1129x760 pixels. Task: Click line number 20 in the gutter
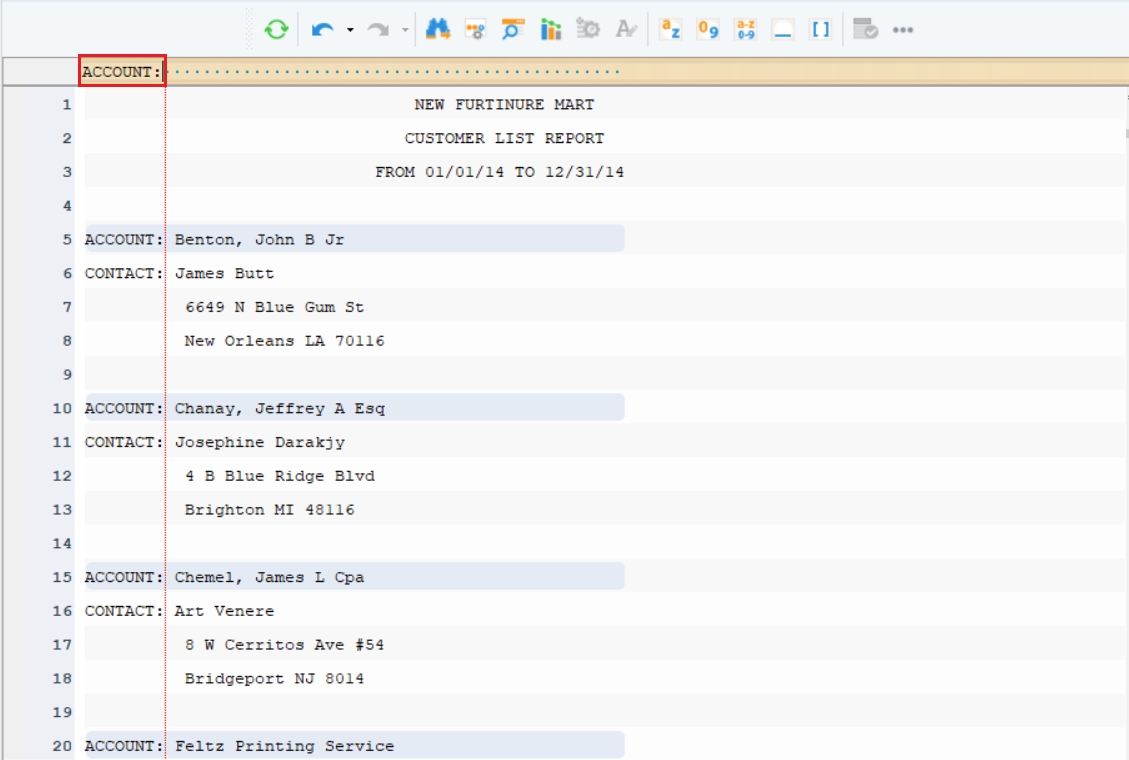(62, 746)
